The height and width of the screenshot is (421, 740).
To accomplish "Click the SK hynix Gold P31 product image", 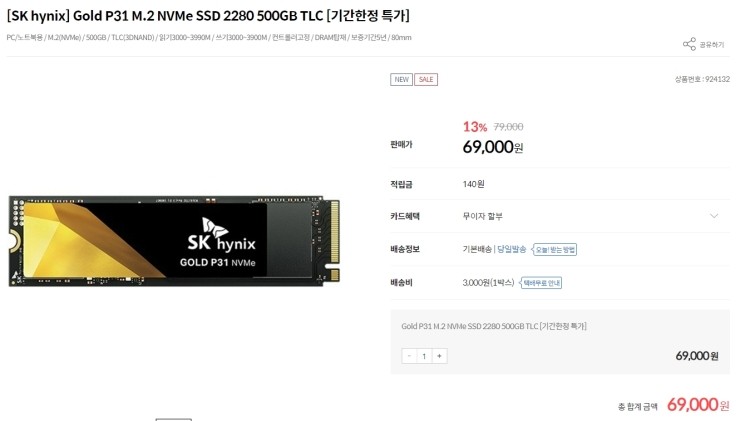I will [174, 241].
